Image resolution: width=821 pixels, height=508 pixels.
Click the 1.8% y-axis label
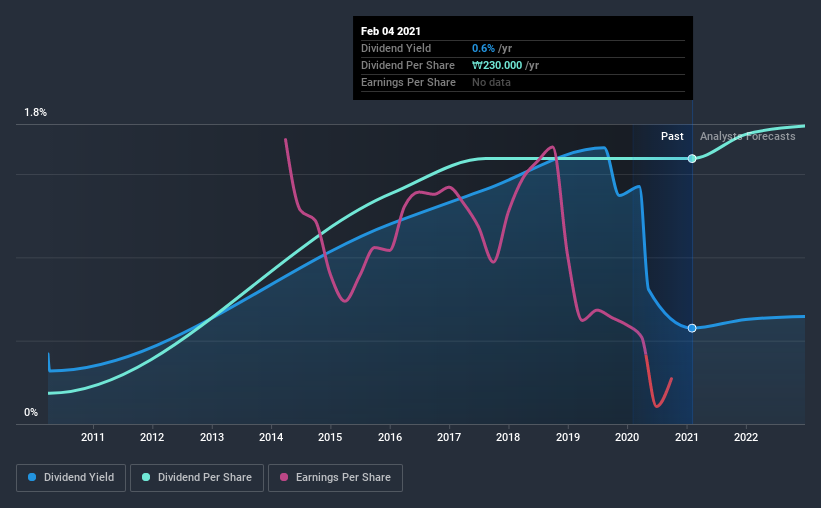(x=36, y=113)
